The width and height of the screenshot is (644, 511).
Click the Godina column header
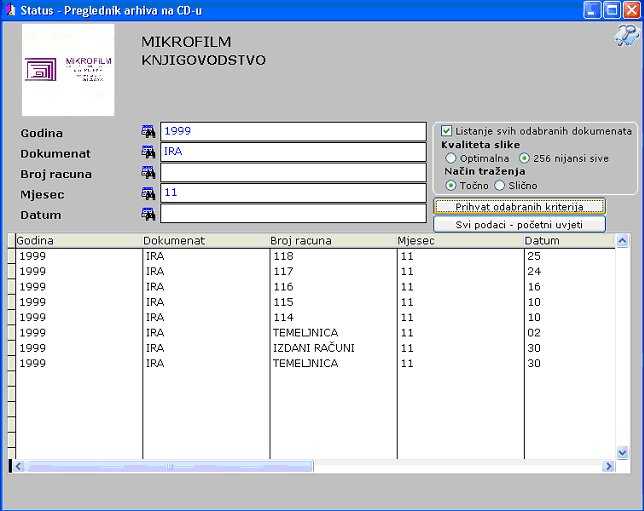(79, 241)
